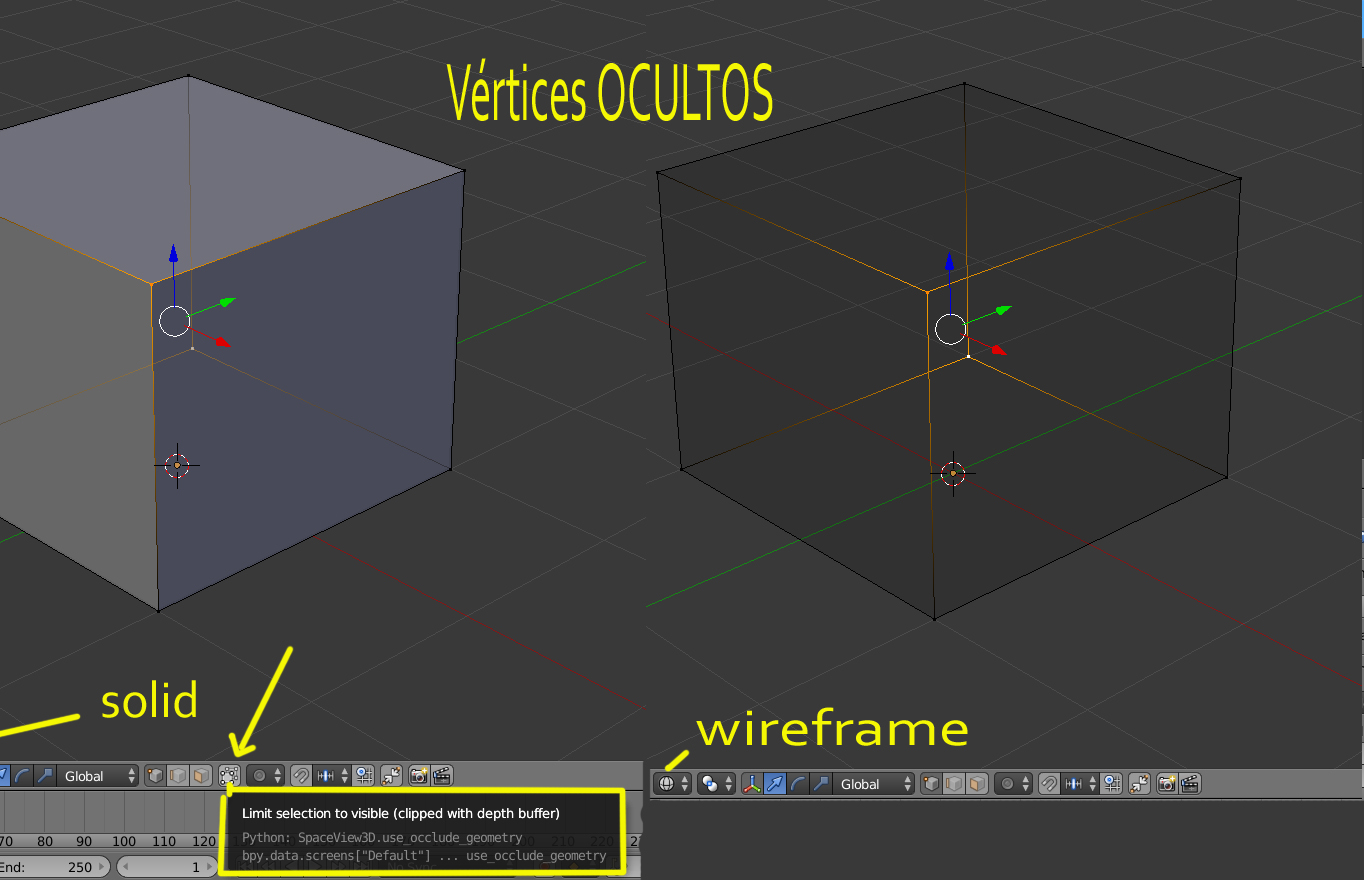Select scale manipulator in wireframe viewport header
1364x880 pixels.
[x=821, y=784]
